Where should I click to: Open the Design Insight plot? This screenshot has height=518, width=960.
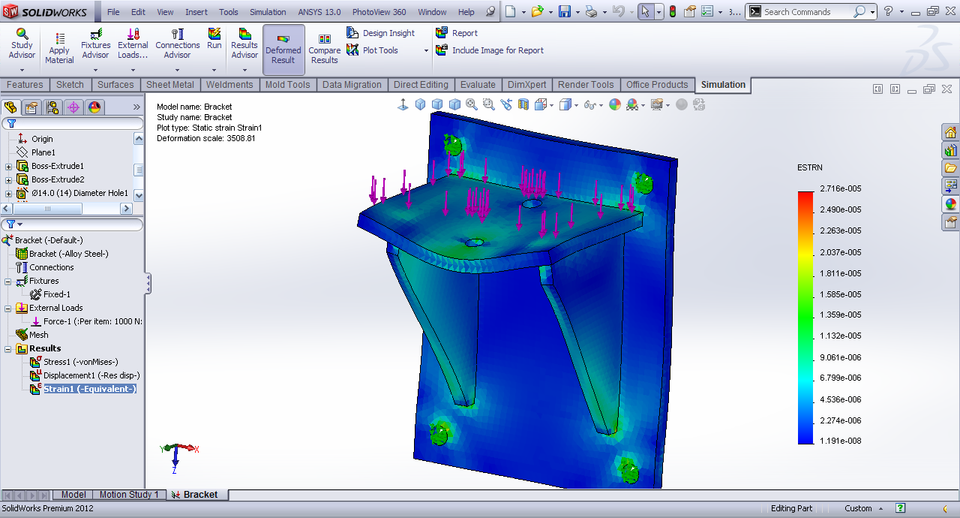[381, 33]
